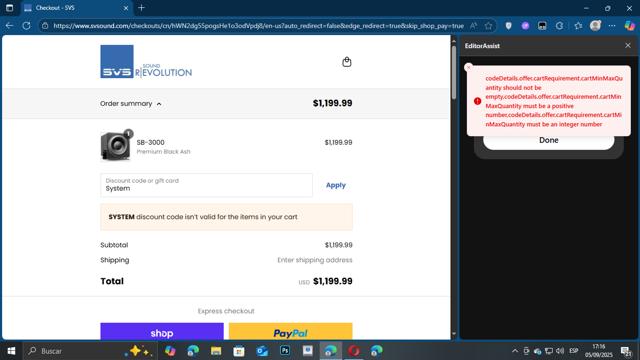Open Copilot in Edge sidebar

630,26
